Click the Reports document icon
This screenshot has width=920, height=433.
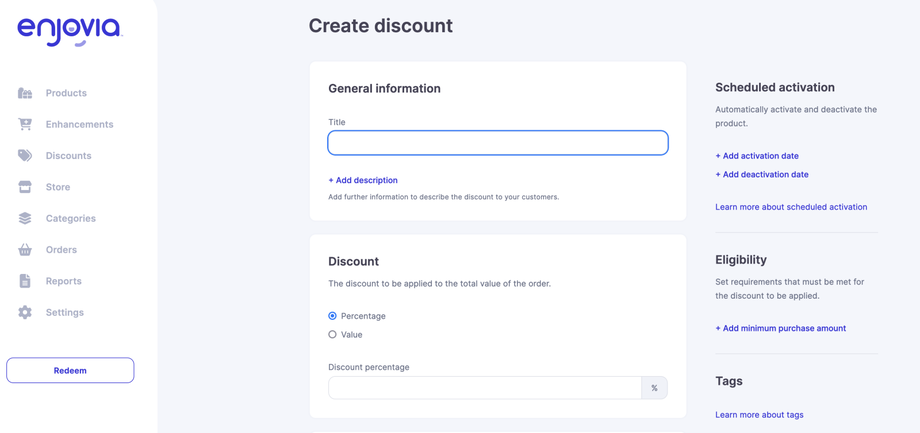point(25,281)
